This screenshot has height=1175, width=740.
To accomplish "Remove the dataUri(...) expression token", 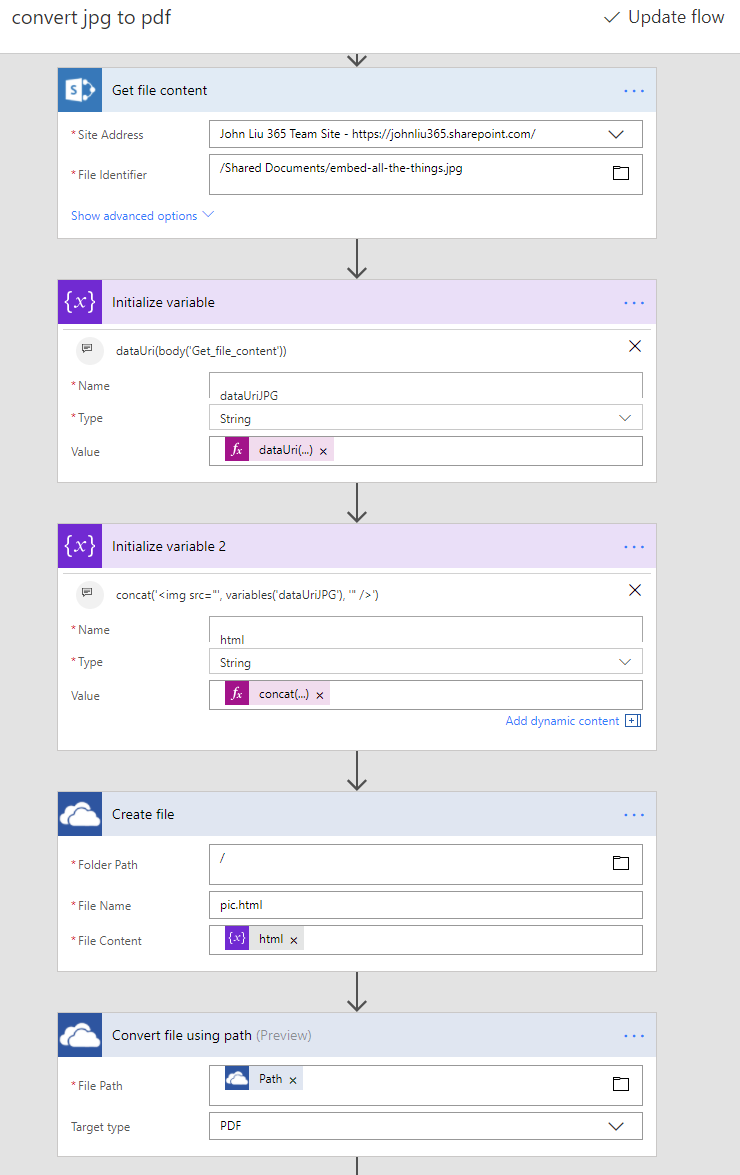I will (x=324, y=451).
